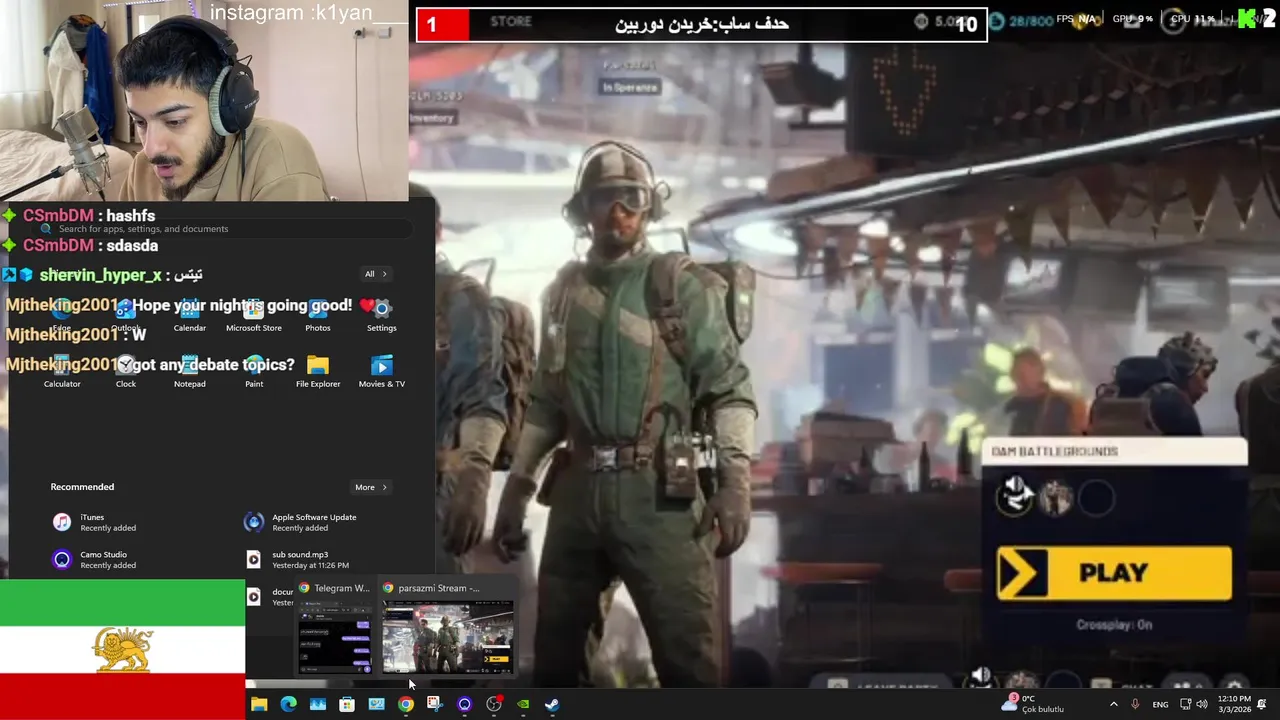Viewport: 1280px width, 720px height.
Task: Expand All apps in Start menu
Action: click(376, 274)
